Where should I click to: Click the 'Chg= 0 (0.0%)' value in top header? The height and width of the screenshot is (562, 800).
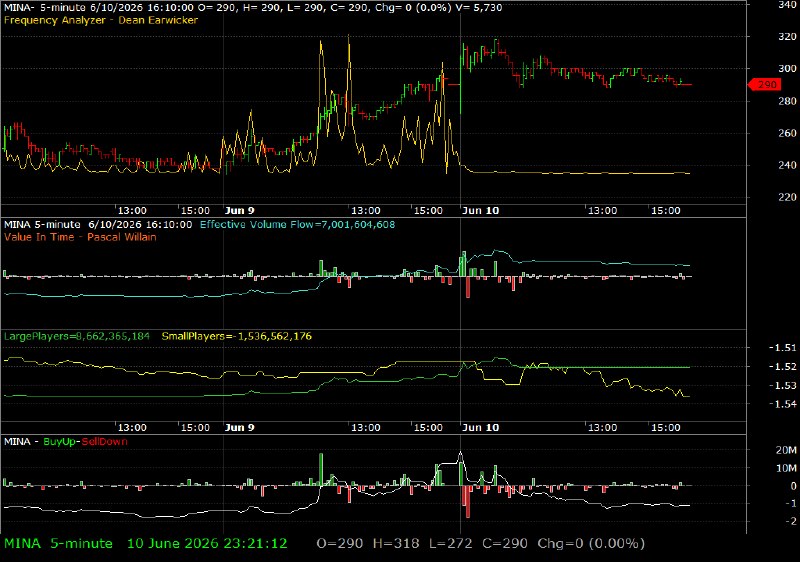(x=412, y=8)
